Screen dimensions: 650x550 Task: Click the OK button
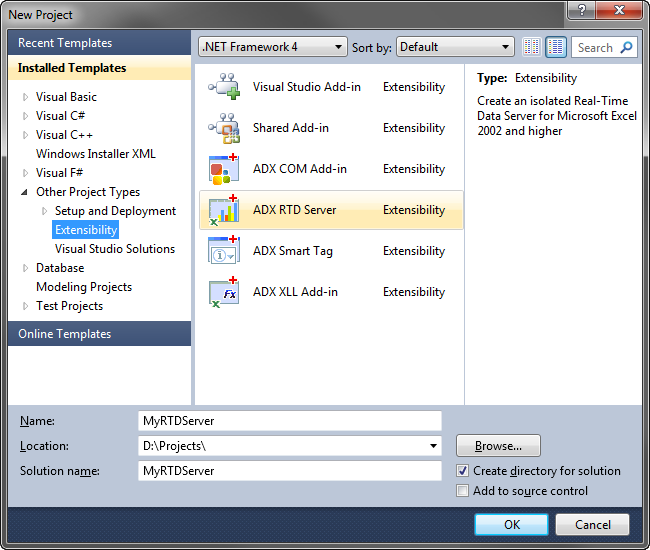pyautogui.click(x=512, y=525)
